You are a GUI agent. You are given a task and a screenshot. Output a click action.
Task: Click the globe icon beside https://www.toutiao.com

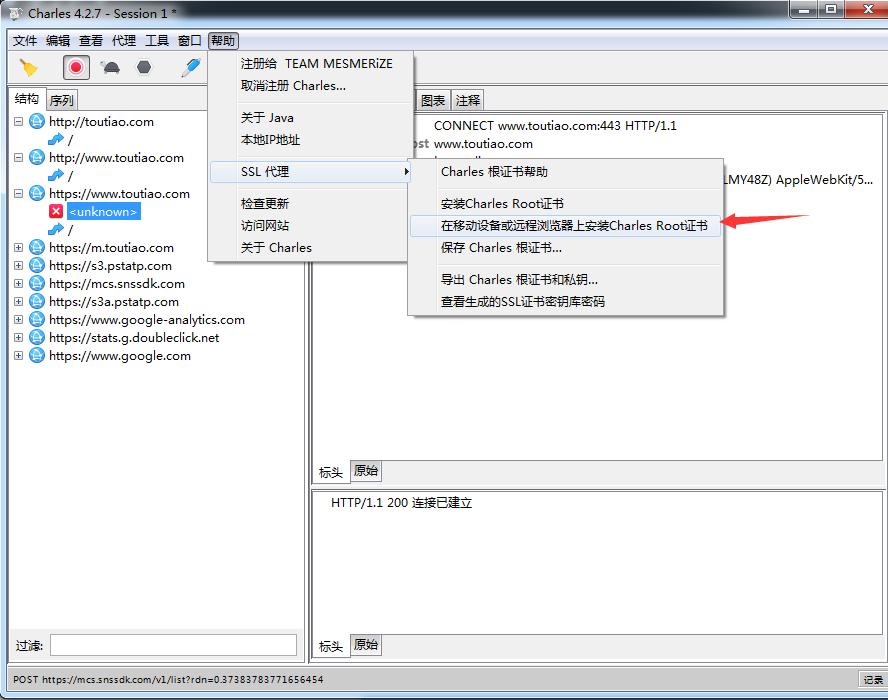click(x=37, y=193)
